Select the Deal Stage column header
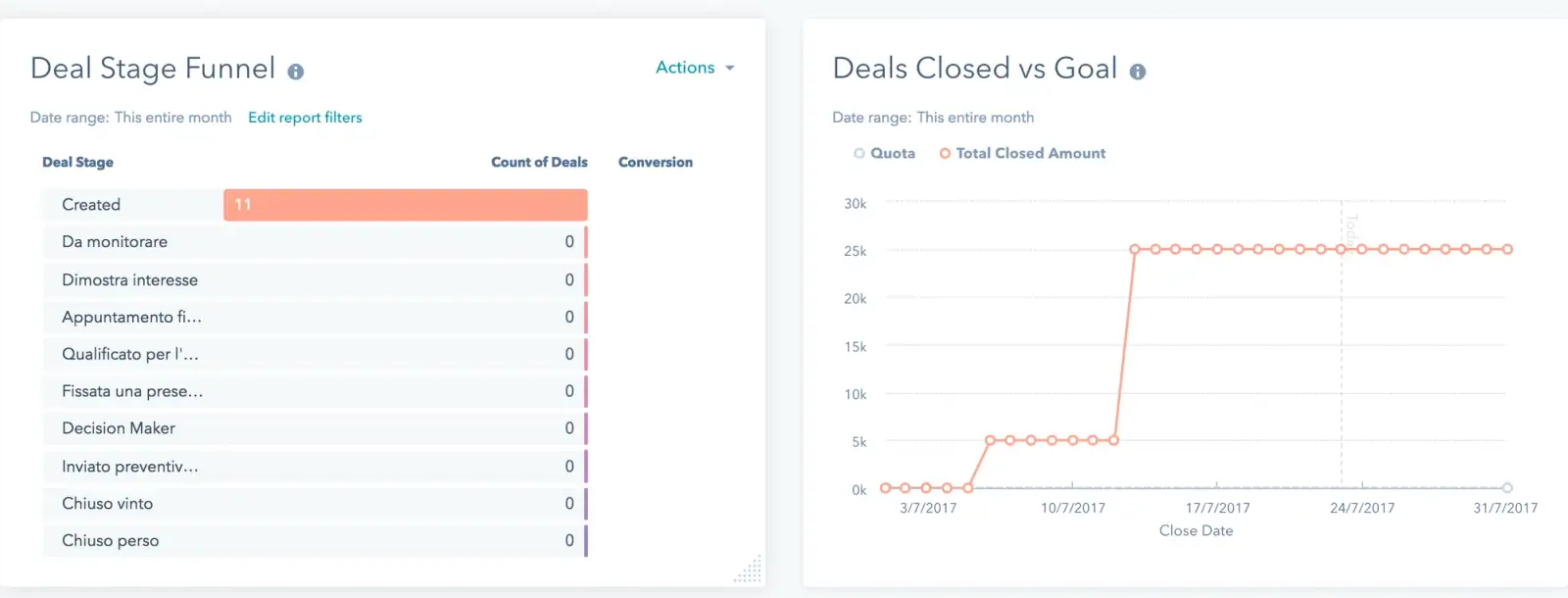This screenshot has width=1568, height=598. (77, 162)
